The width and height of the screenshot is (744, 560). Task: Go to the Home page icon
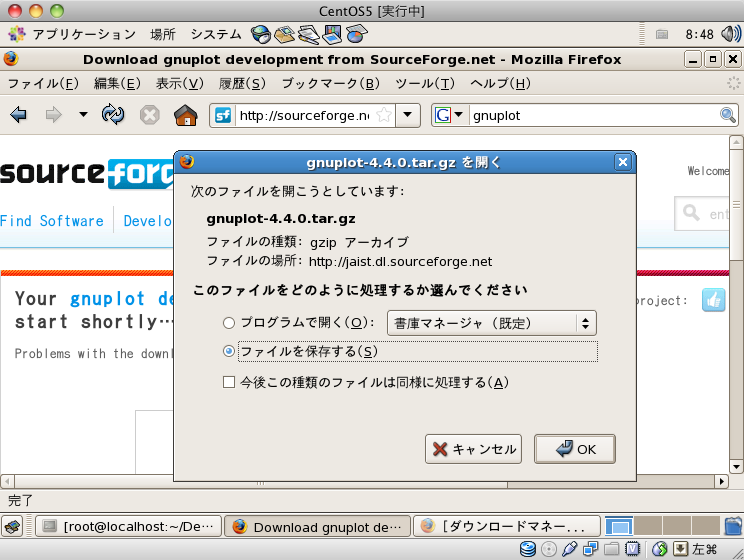186,115
